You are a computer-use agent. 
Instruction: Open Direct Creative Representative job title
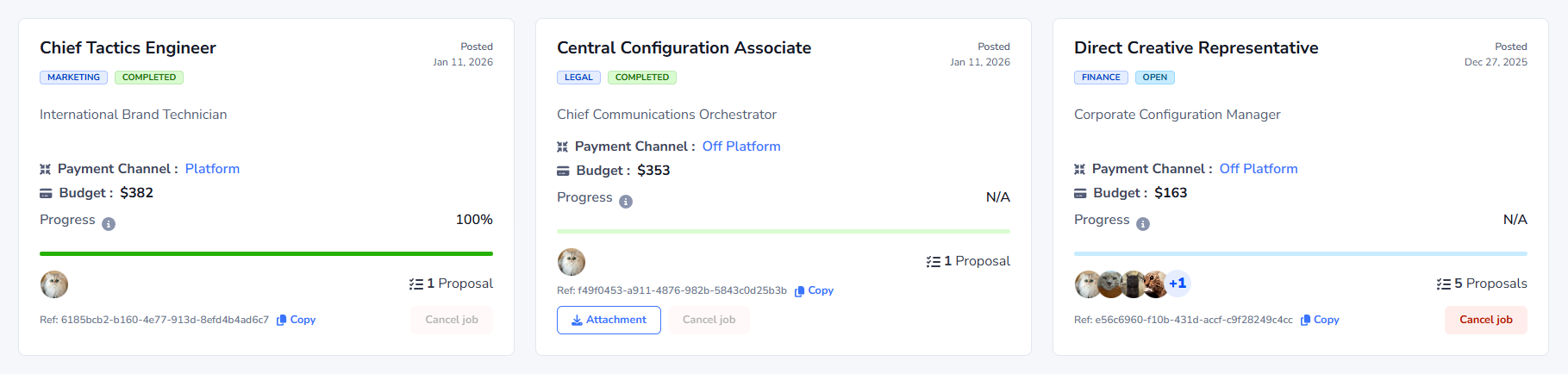[1196, 48]
